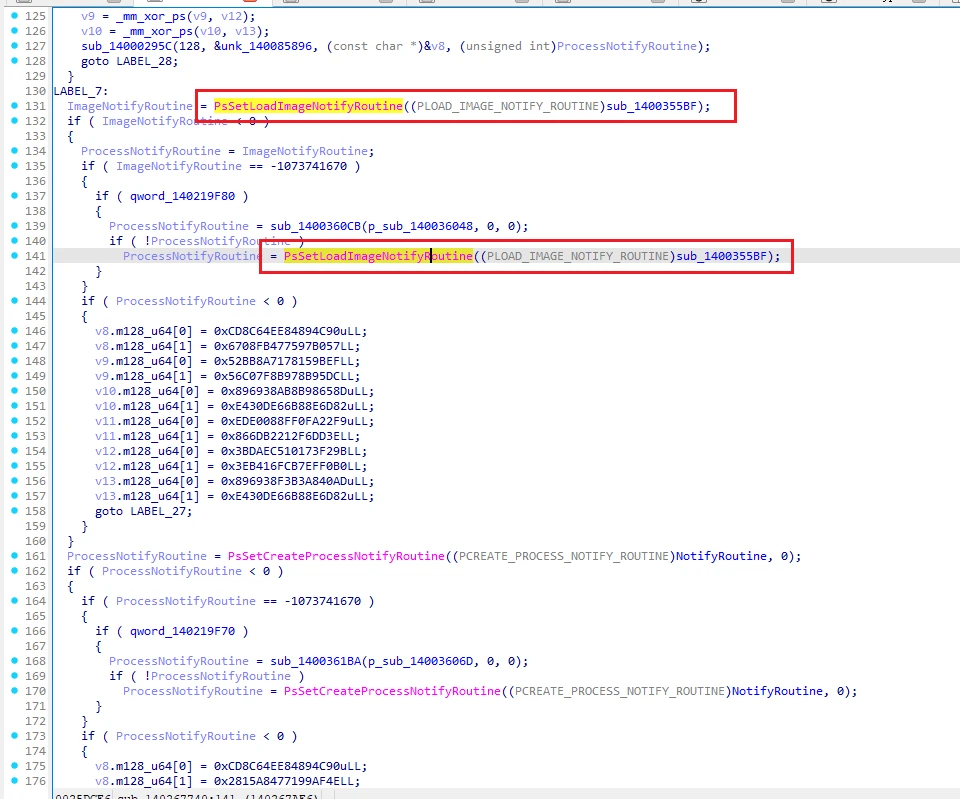This screenshot has width=960, height=799.
Task: Set a breakpoint dot at line 161
Action: tap(15, 556)
